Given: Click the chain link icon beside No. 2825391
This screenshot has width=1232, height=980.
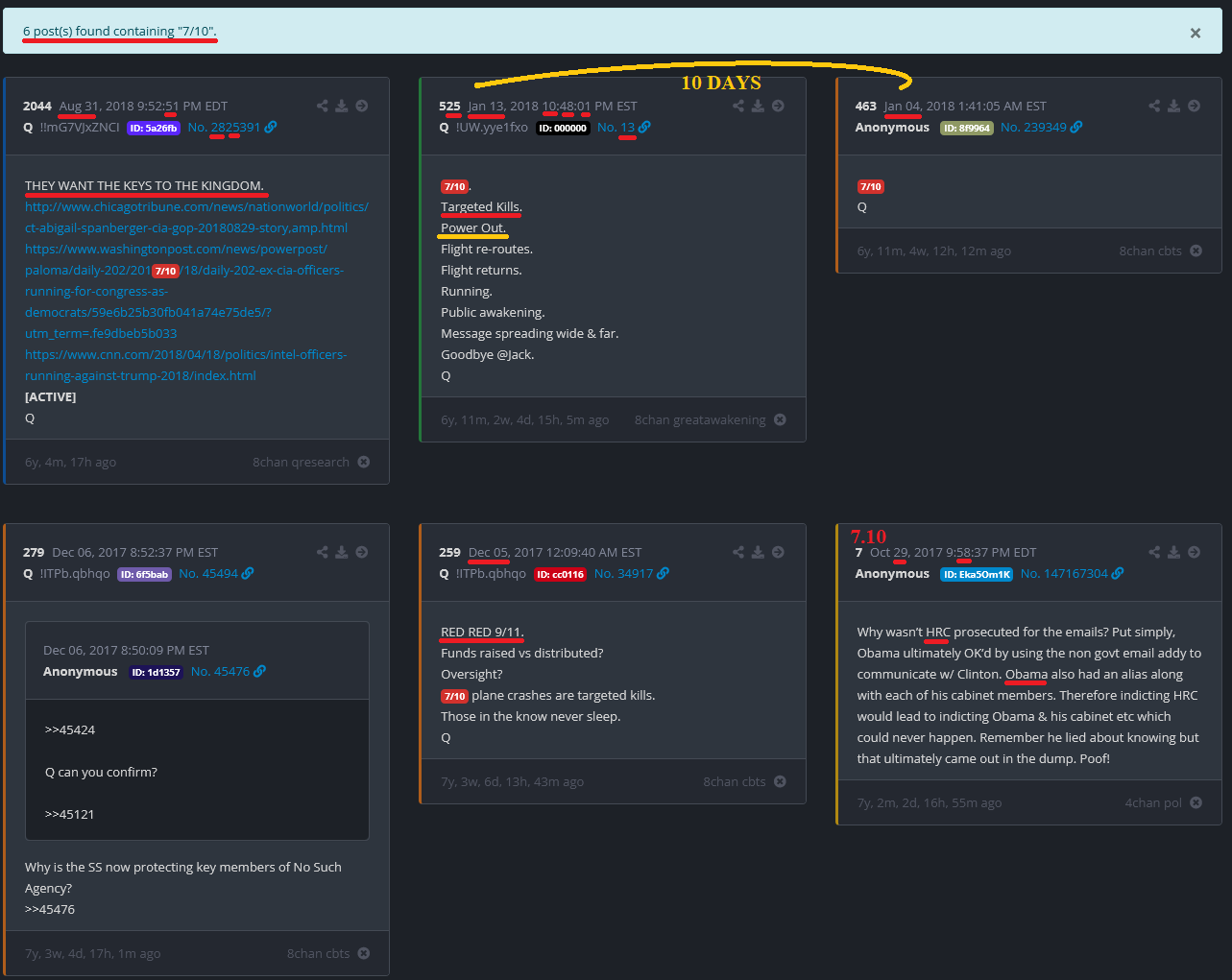Looking at the screenshot, I should point(271,128).
